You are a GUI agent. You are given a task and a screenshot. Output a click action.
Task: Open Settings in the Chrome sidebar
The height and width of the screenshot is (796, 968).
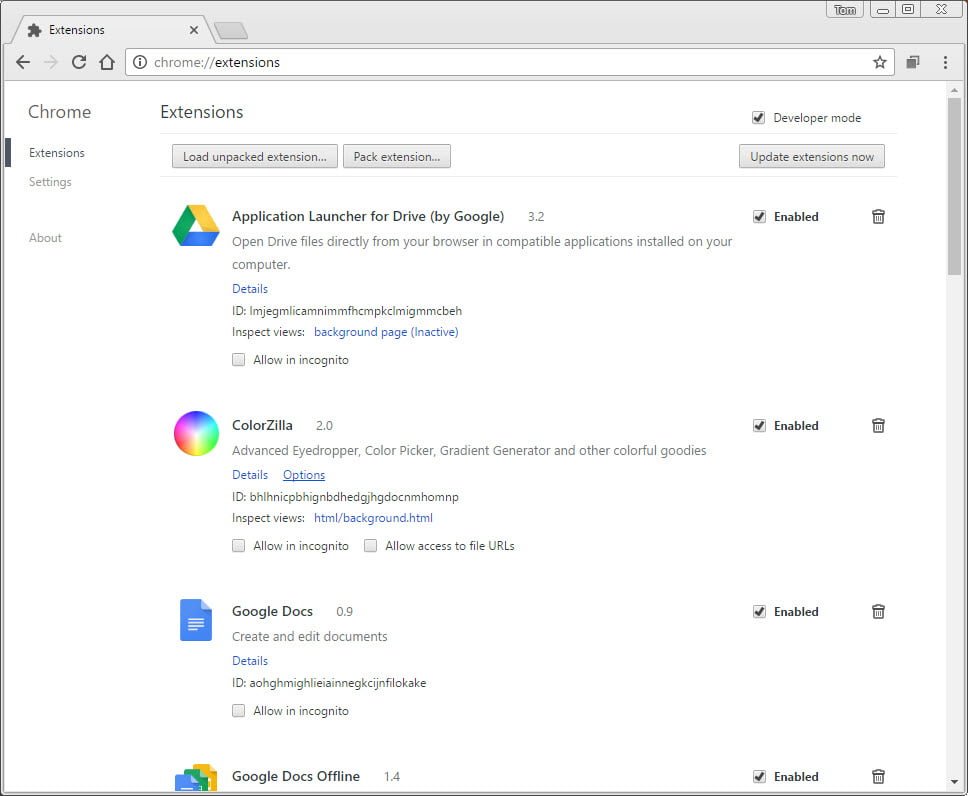[50, 182]
